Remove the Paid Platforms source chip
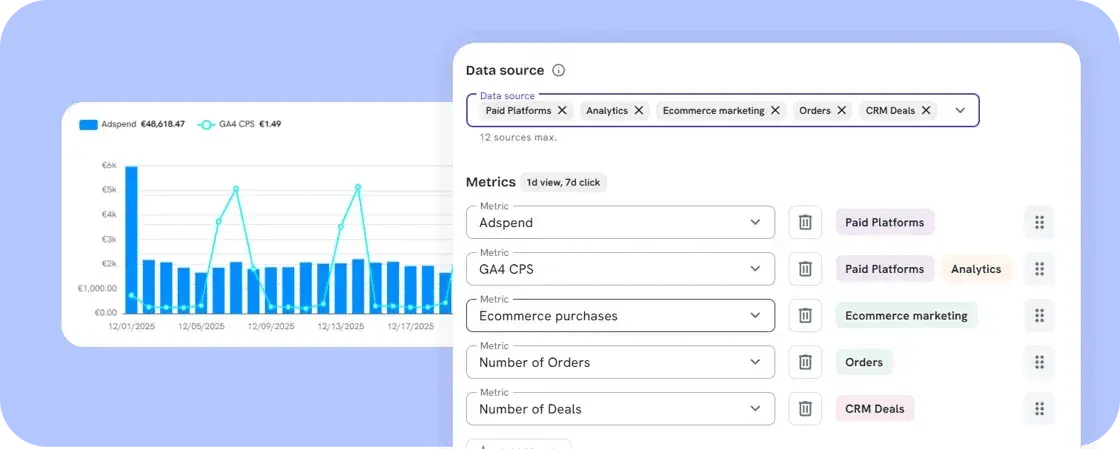 562,111
